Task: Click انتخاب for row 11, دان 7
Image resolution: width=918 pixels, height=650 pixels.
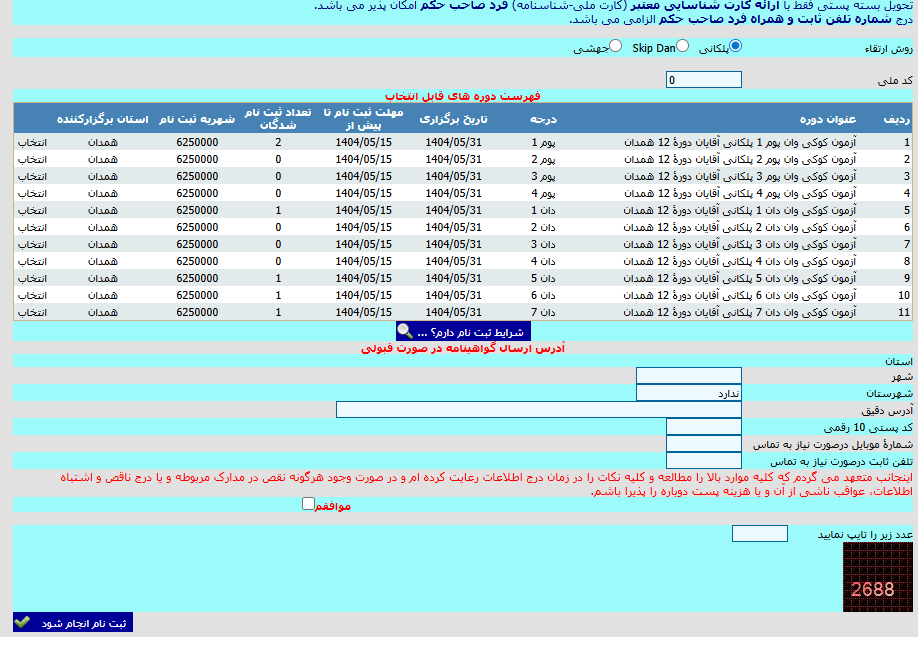Action: [32, 312]
